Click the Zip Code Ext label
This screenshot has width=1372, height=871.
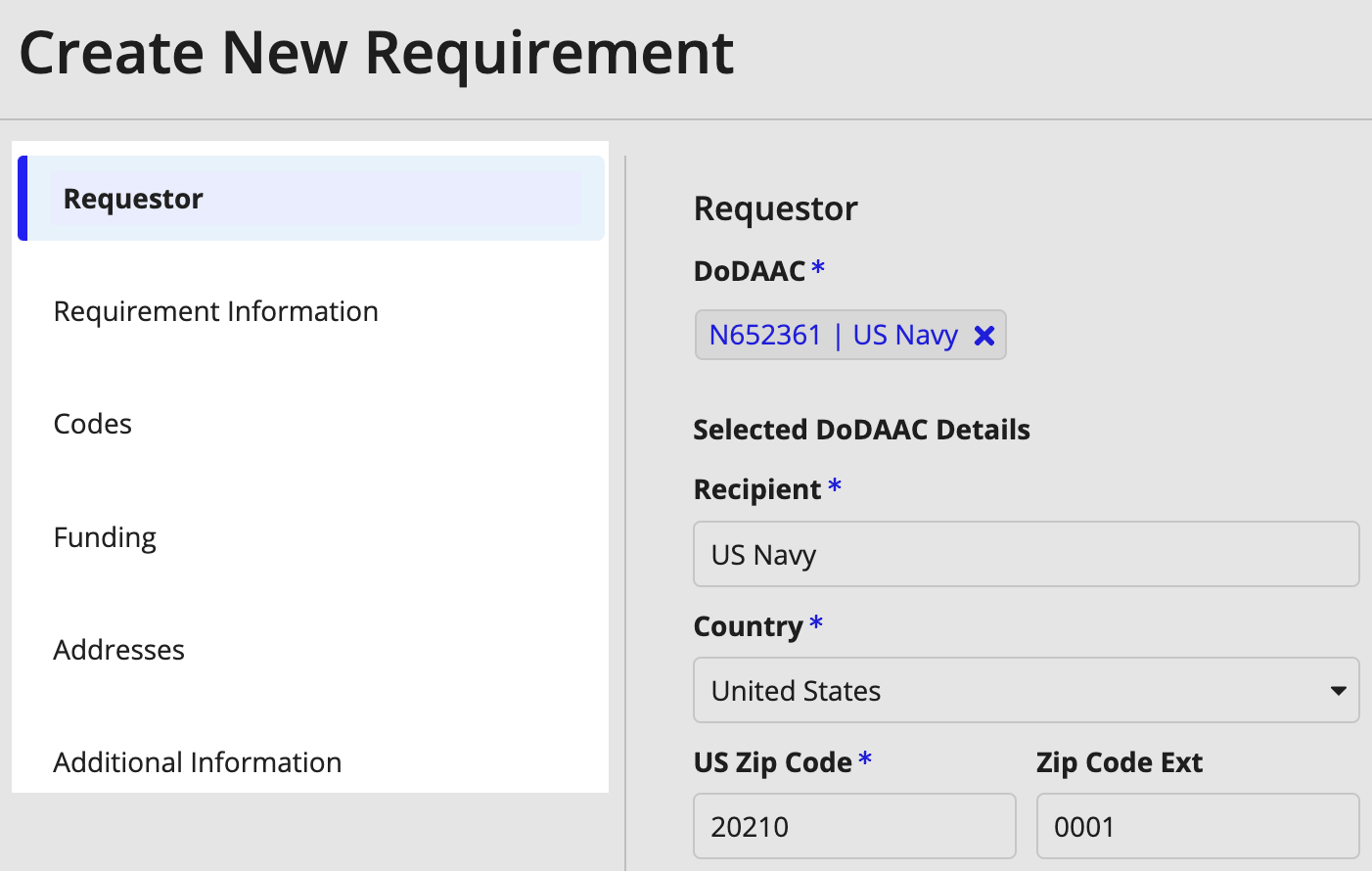[x=1120, y=762]
